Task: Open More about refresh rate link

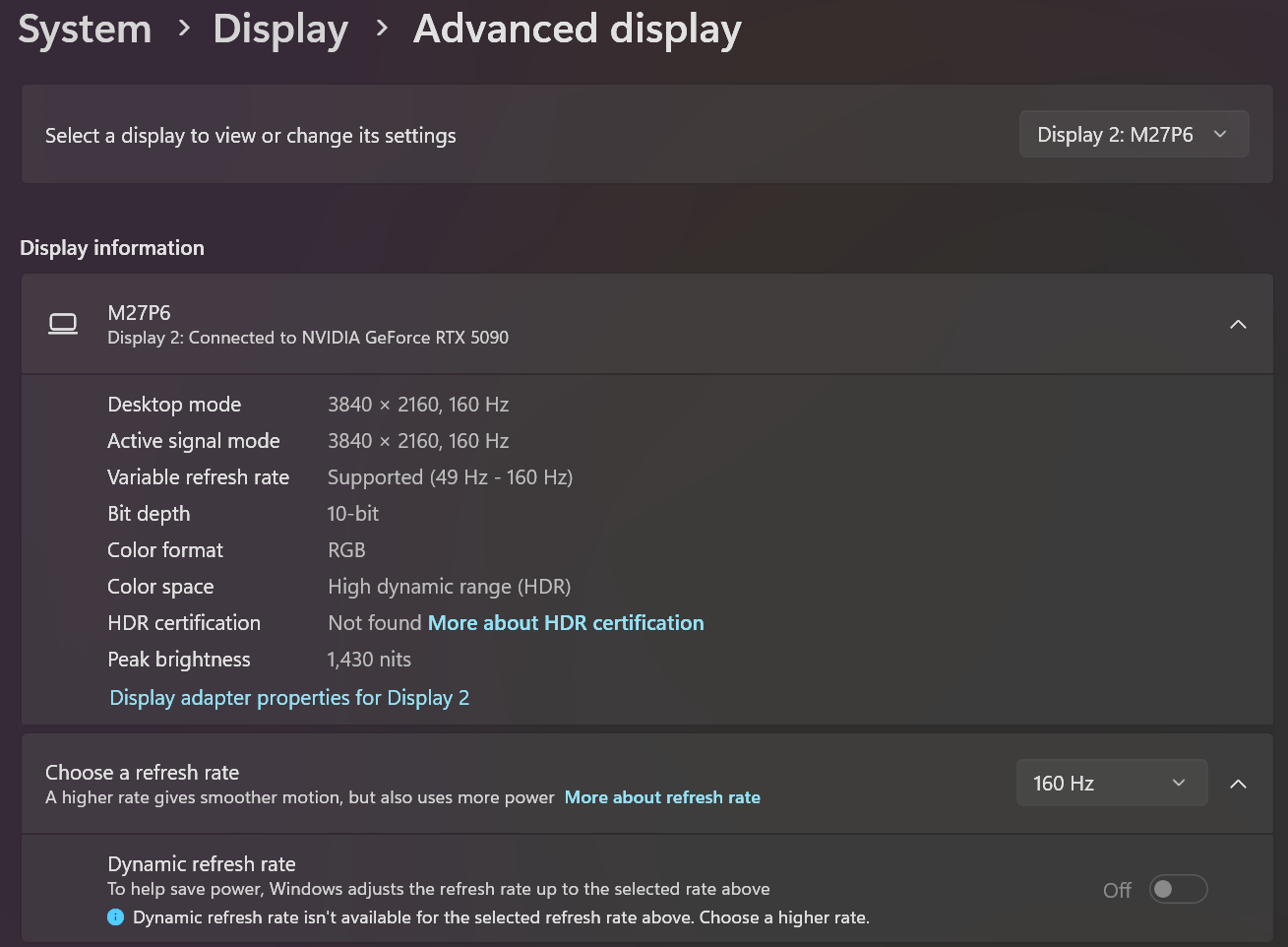Action: click(x=662, y=797)
